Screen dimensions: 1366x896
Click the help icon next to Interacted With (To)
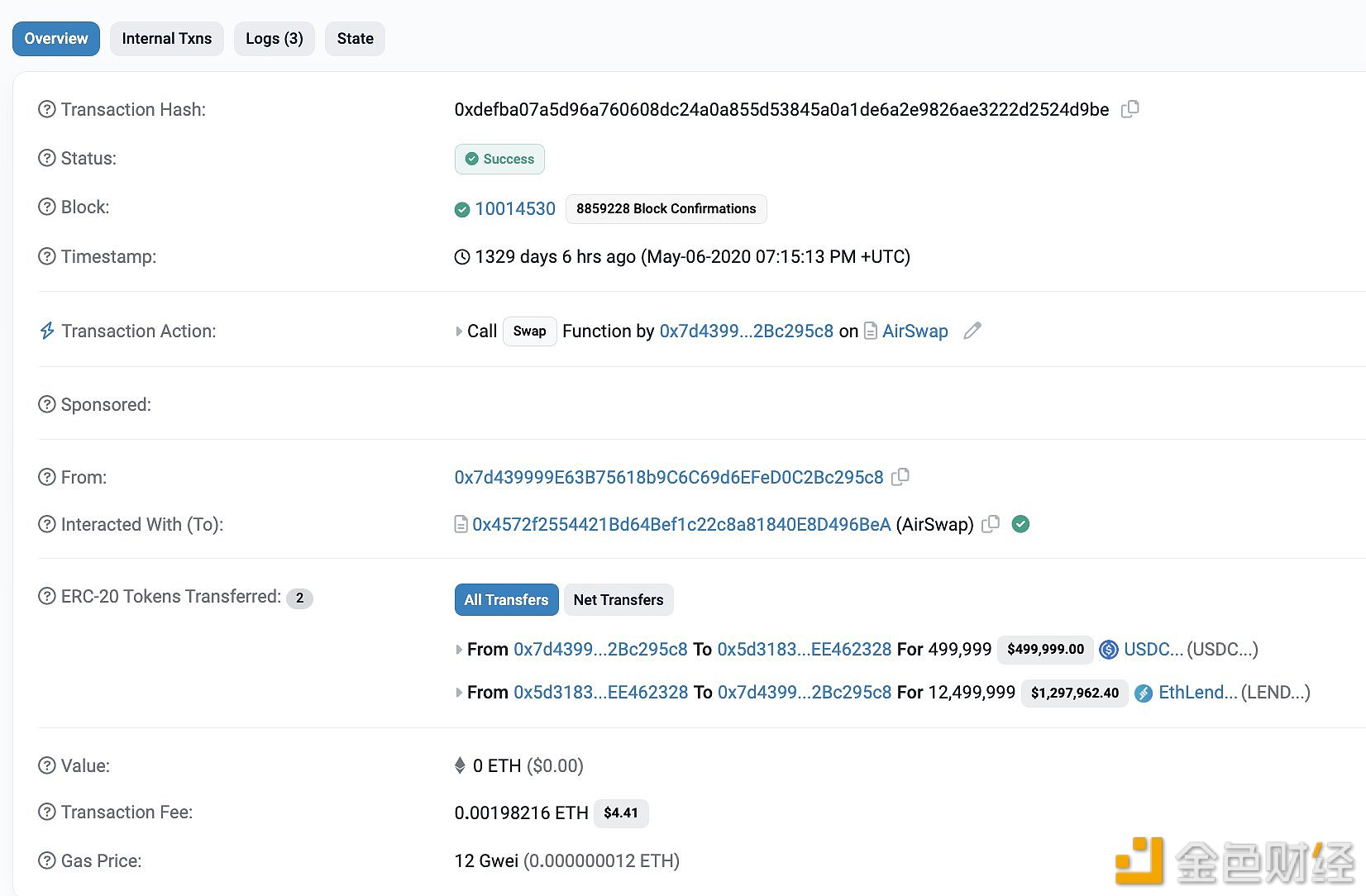click(x=47, y=524)
